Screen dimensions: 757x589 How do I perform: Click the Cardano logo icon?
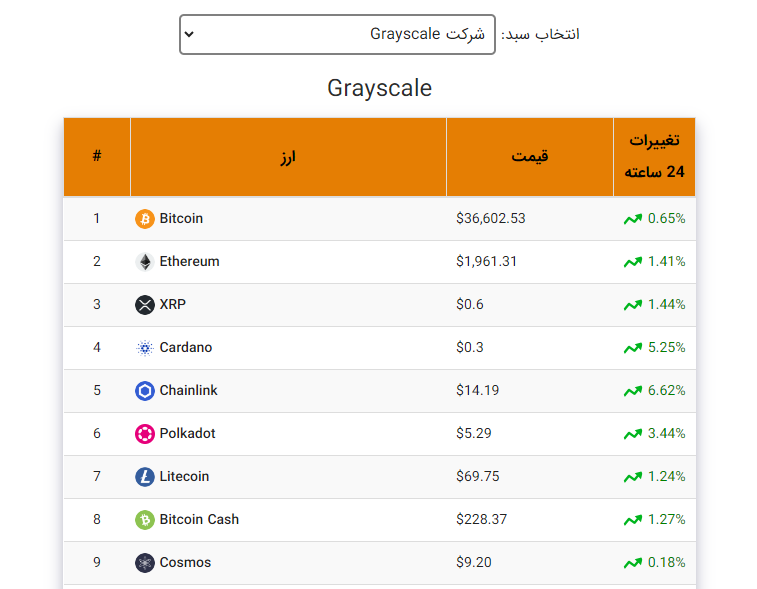pos(144,348)
